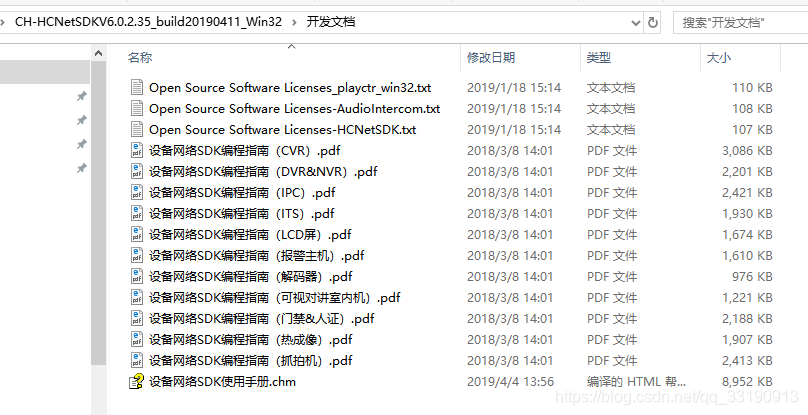
Task: Select 设备网络SDK编程指南（IPC）.pdf
Action: [x=242, y=193]
